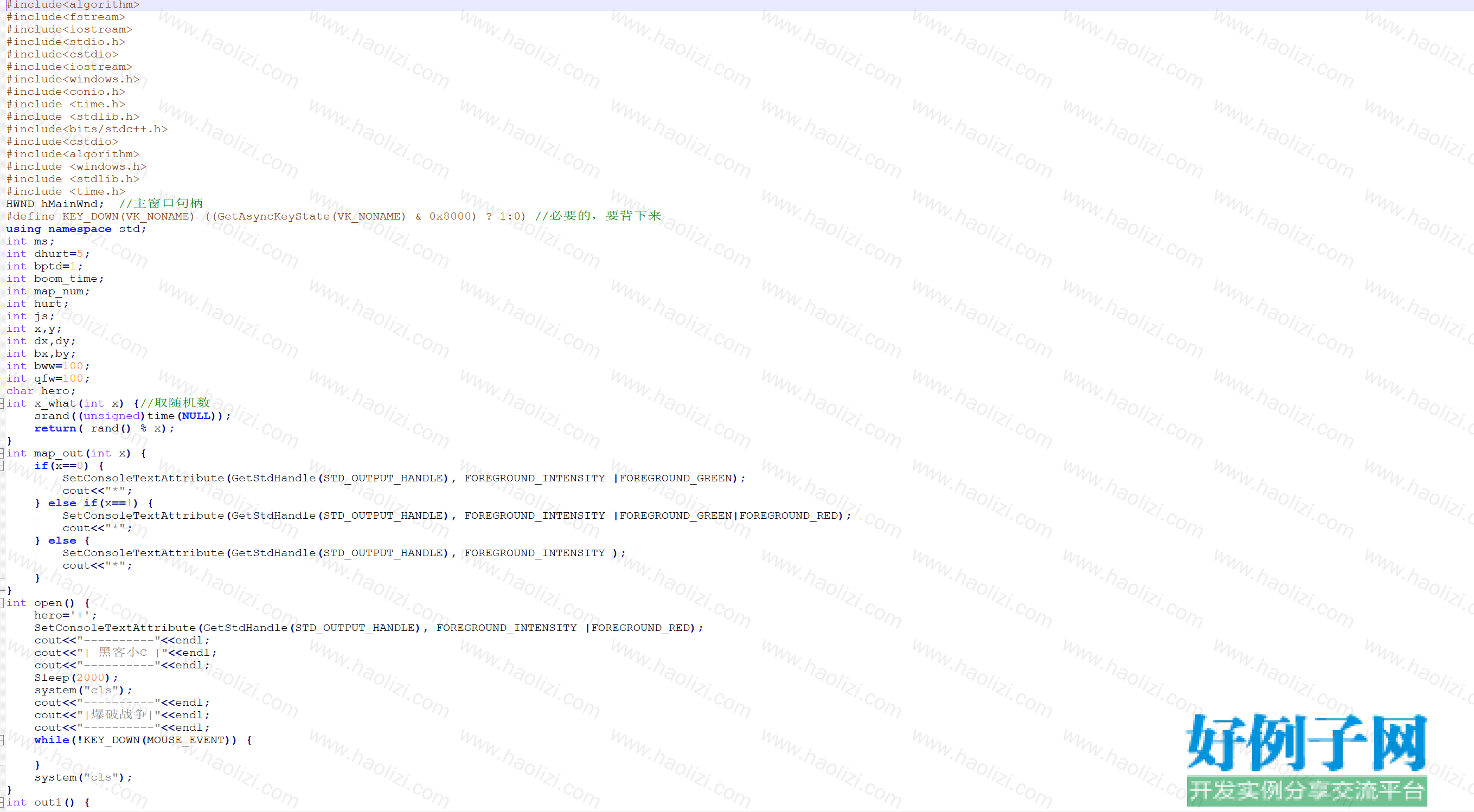Click the line '#include<conio.h>'
The height and width of the screenshot is (812, 1474).
click(66, 92)
